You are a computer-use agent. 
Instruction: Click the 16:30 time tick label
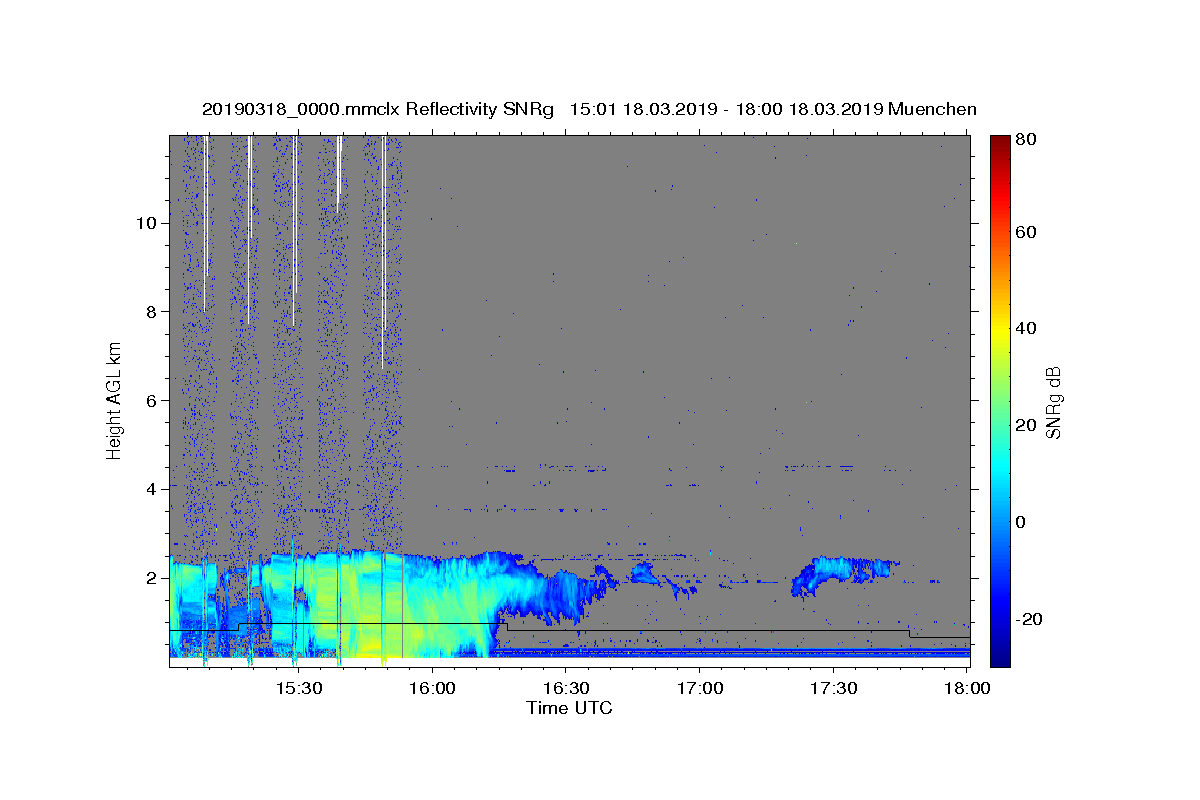pyautogui.click(x=565, y=688)
